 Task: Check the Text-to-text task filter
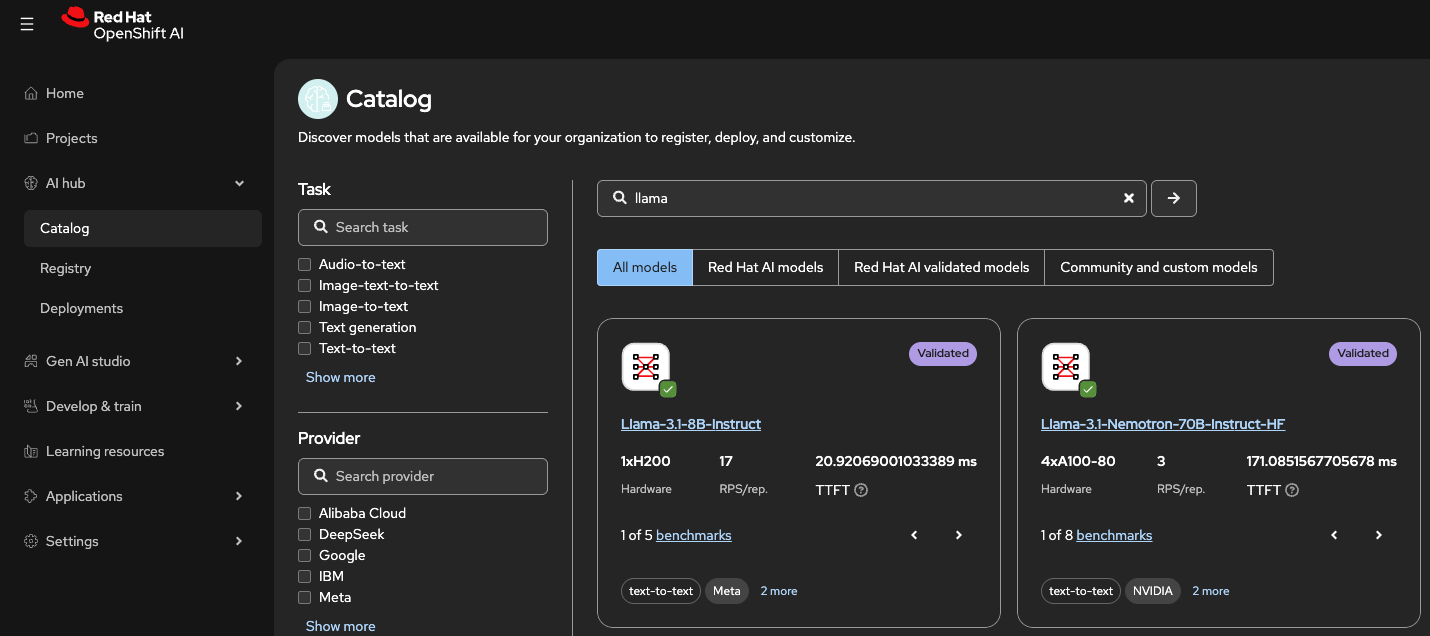tap(305, 348)
